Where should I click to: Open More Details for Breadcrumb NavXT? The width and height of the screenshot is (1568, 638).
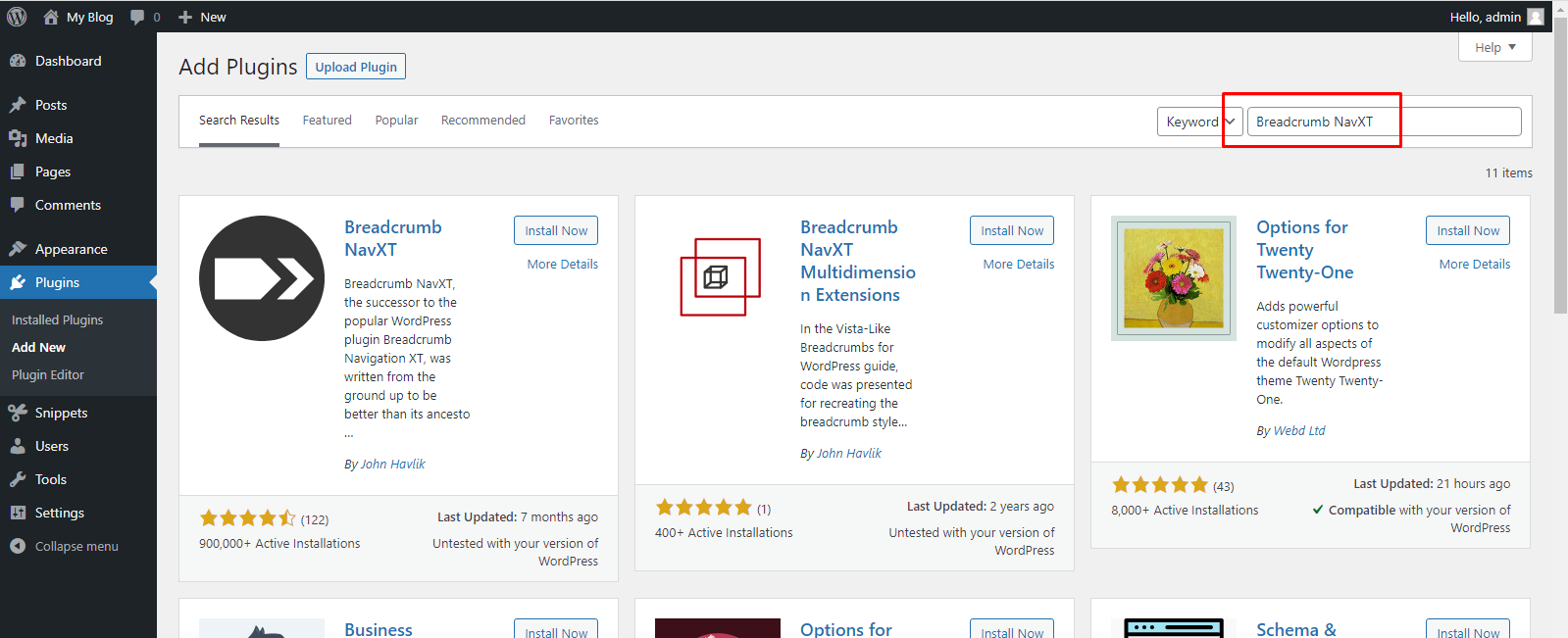[x=562, y=264]
